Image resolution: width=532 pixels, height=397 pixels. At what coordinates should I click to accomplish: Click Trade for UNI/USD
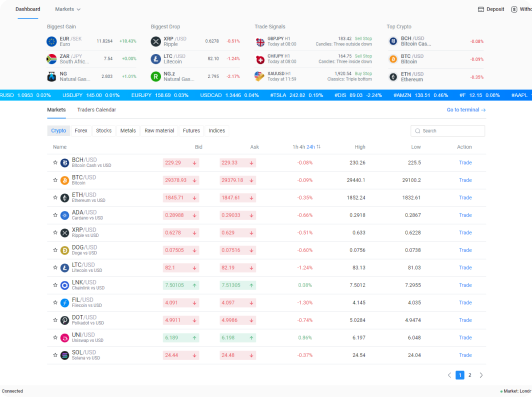(x=465, y=338)
